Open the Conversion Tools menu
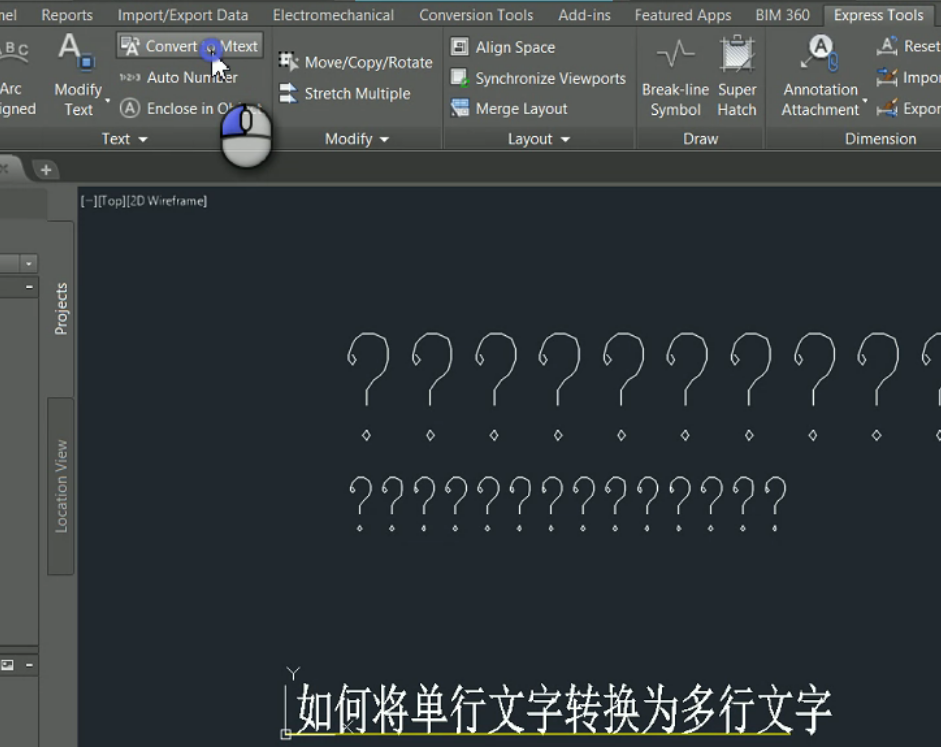941x747 pixels. click(x=476, y=14)
